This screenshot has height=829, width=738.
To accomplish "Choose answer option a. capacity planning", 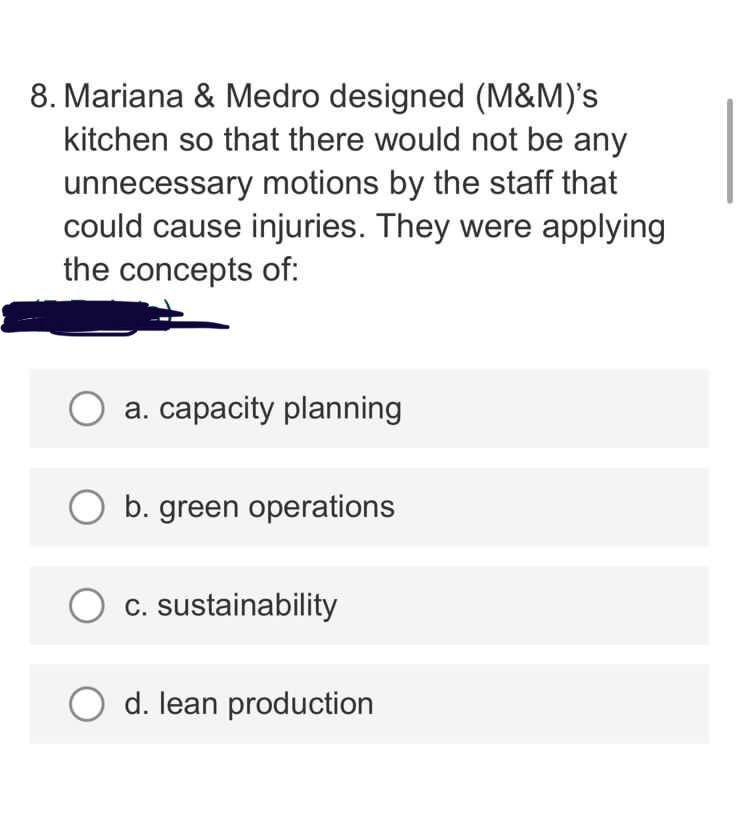I will (263, 407).
